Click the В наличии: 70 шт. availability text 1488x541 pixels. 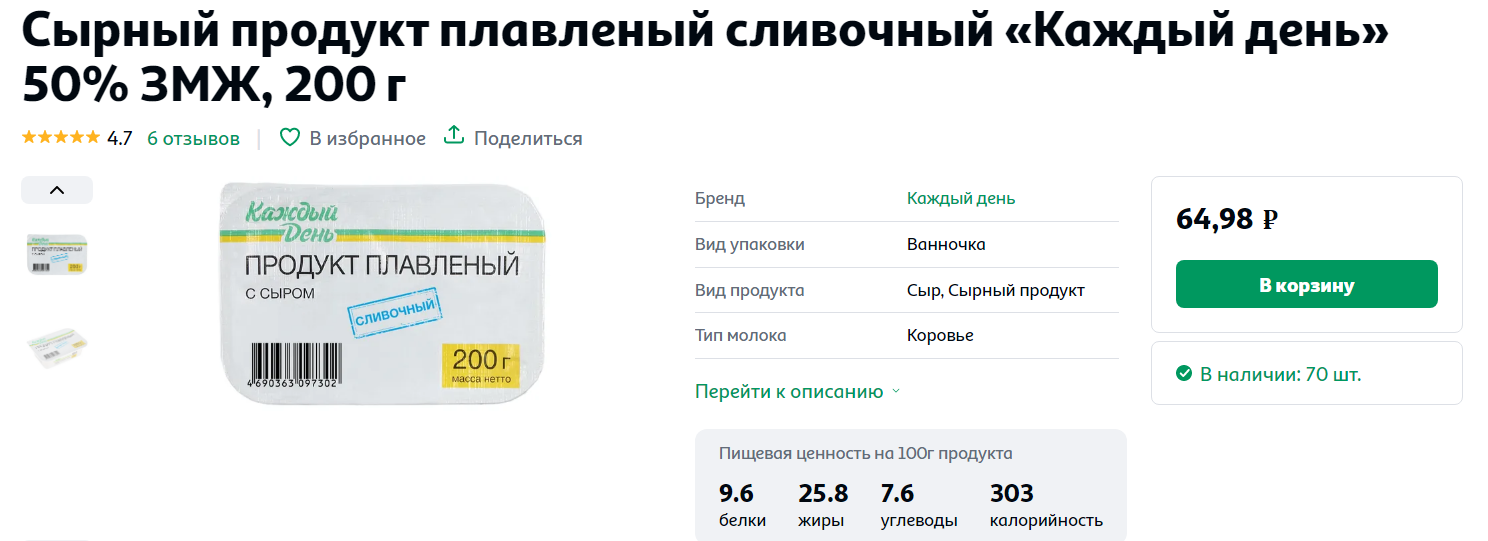[1280, 375]
